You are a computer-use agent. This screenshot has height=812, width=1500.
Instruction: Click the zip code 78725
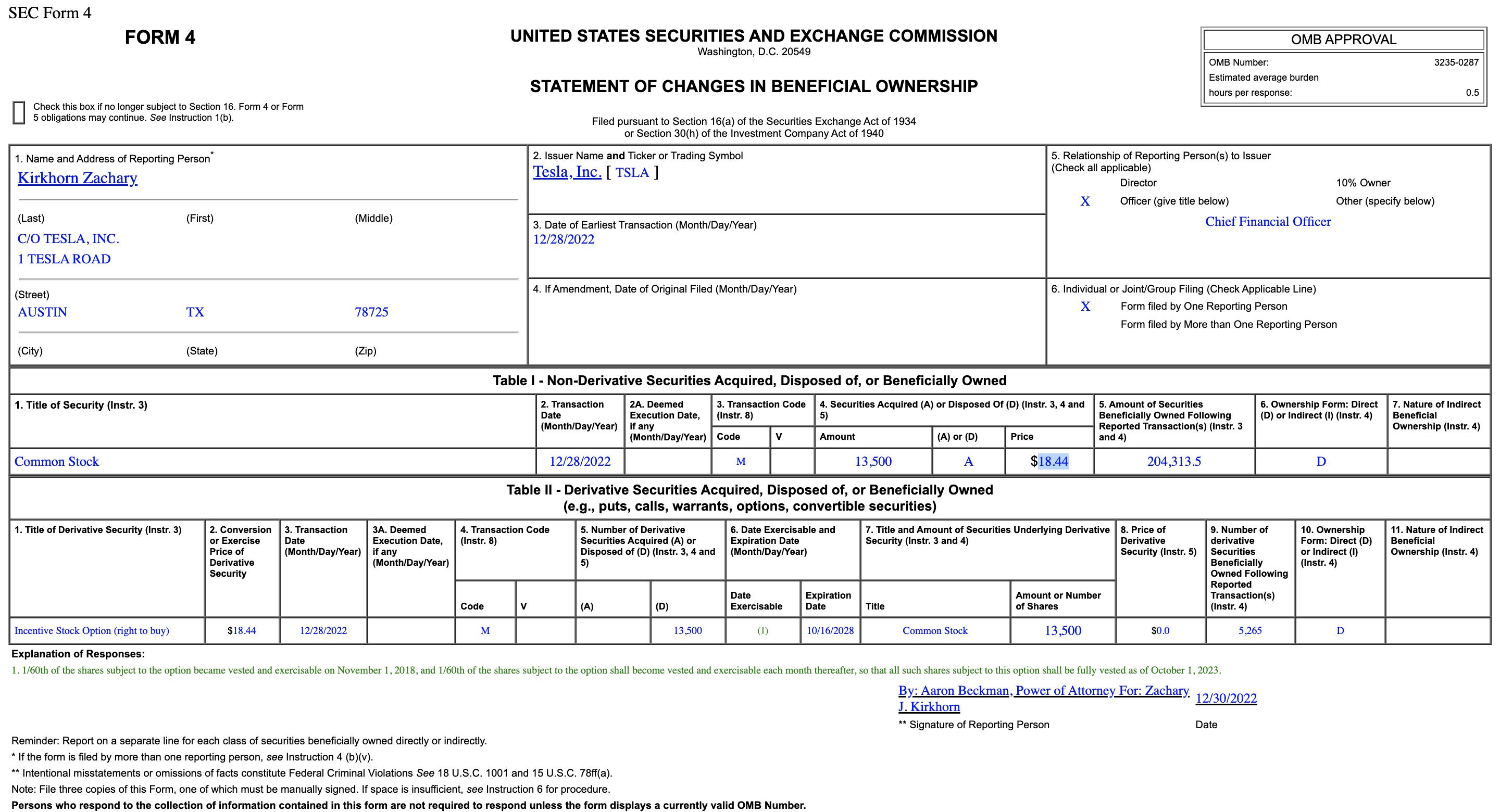pyautogui.click(x=371, y=313)
